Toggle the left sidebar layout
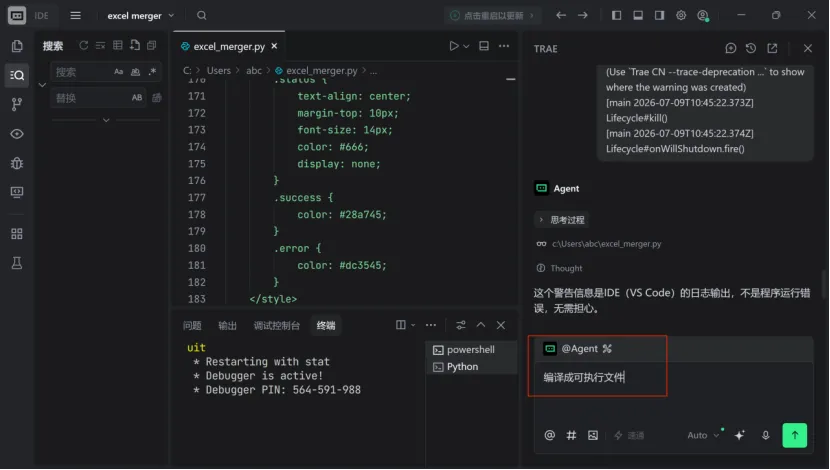 (617, 15)
